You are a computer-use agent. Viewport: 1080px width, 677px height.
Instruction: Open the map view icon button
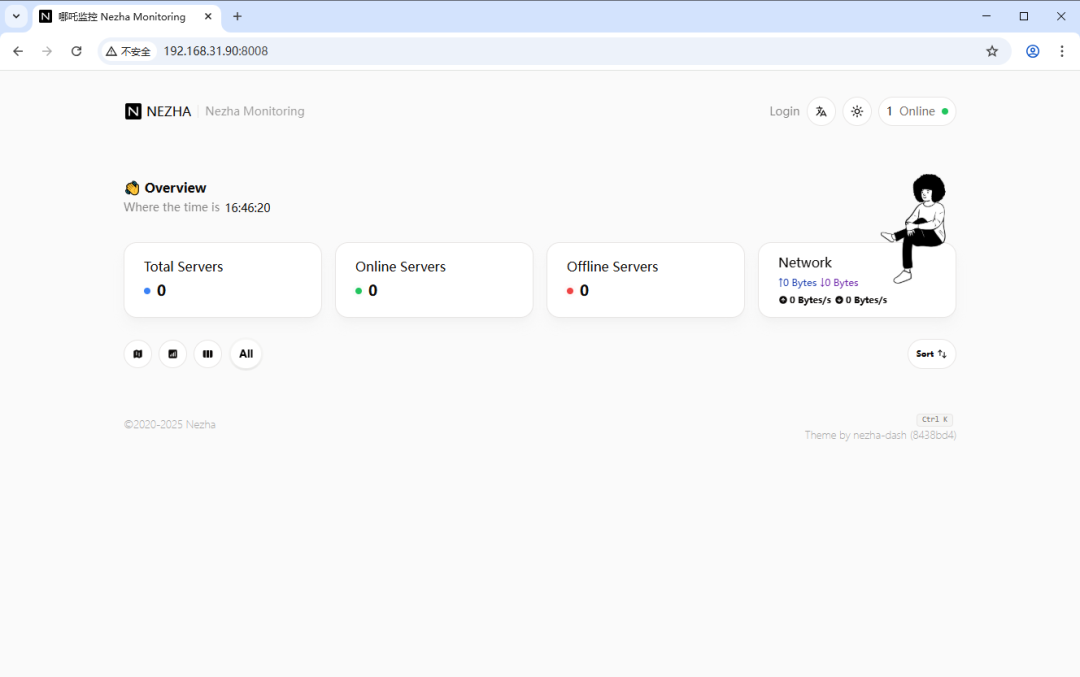click(138, 354)
